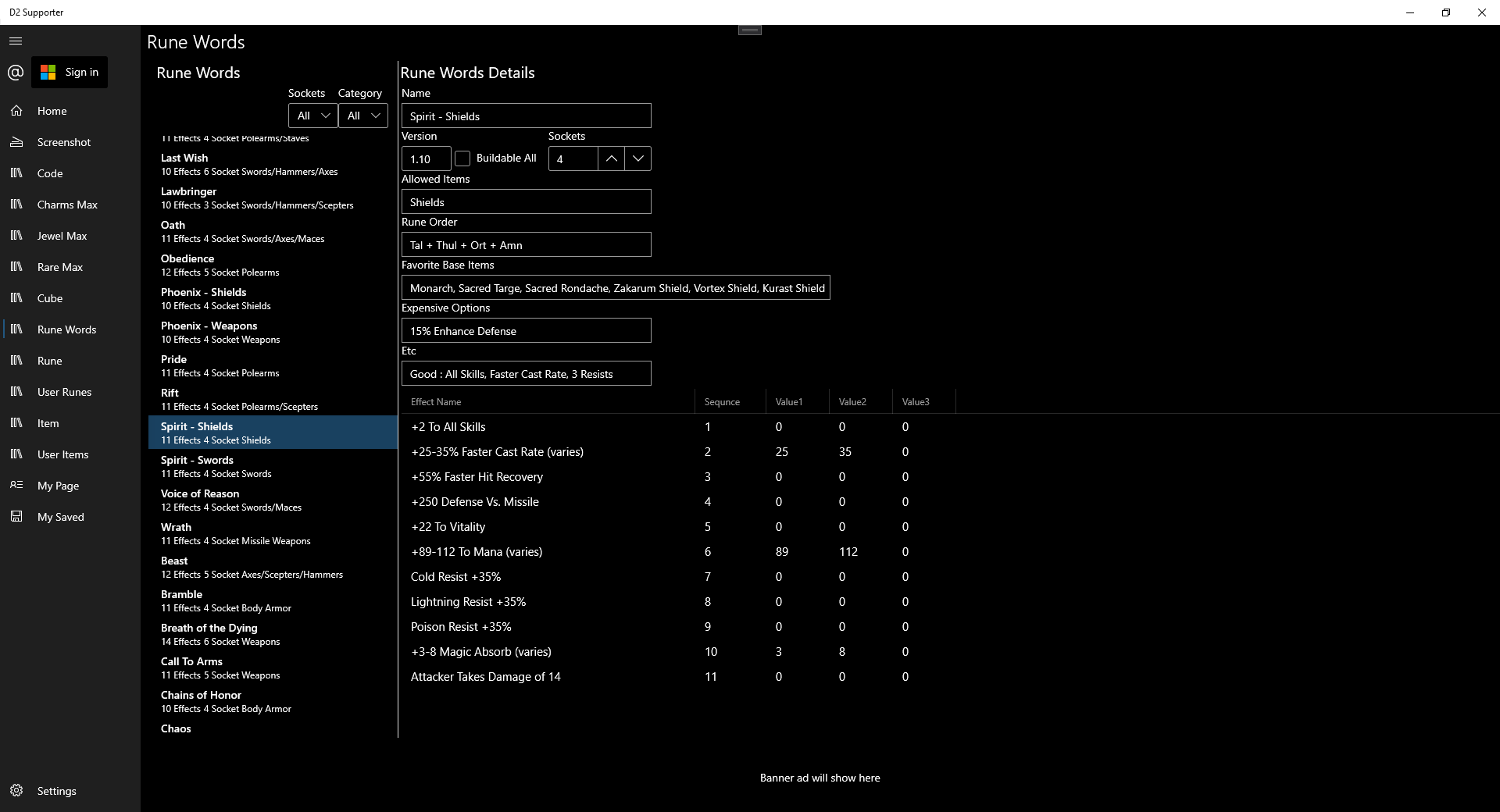
Task: Toggle the Buildable All checkbox
Action: coord(462,158)
